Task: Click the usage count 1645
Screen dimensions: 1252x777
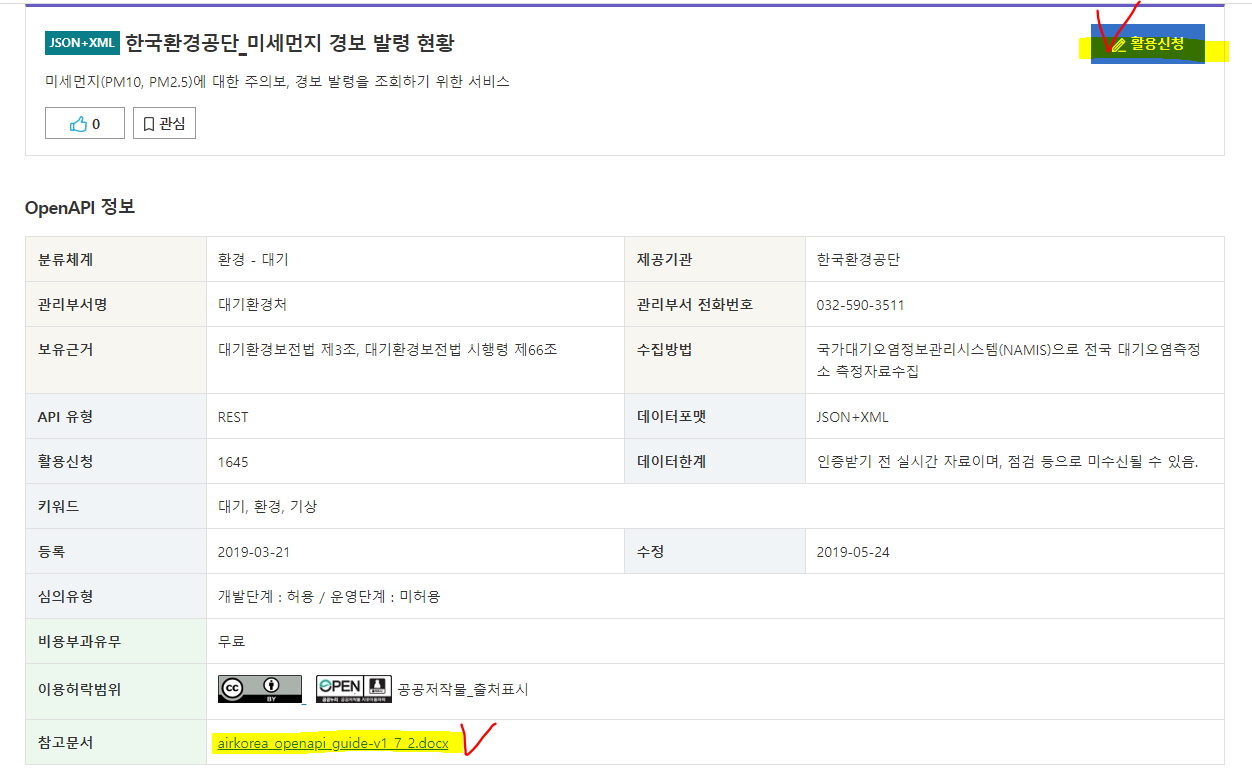Action: [233, 462]
